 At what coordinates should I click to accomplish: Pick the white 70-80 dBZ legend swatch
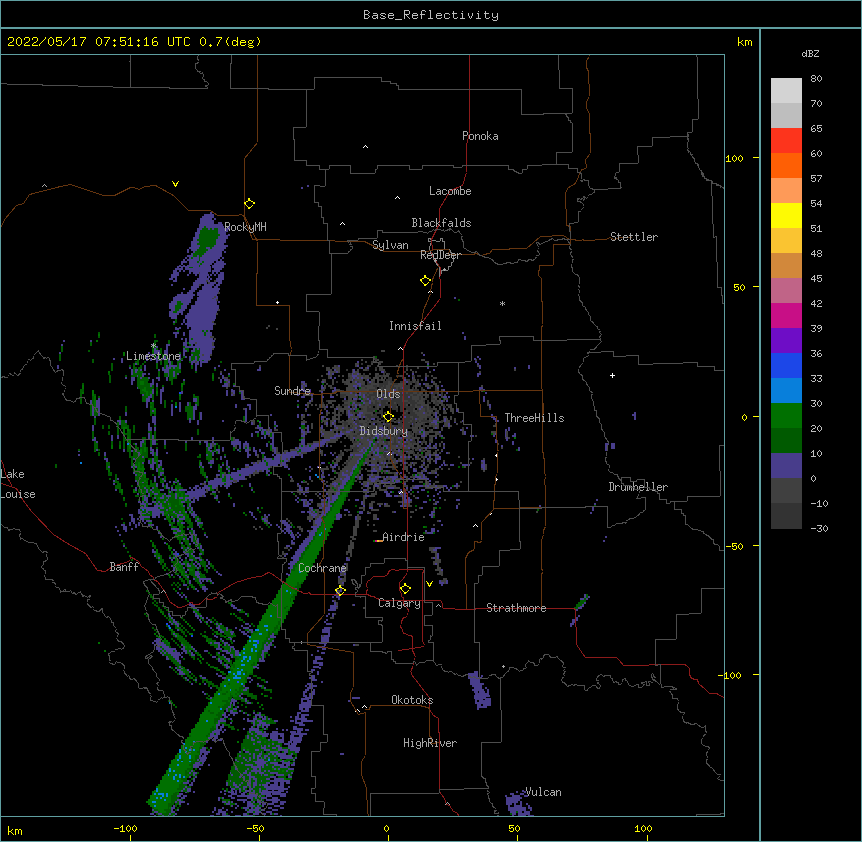point(786,91)
